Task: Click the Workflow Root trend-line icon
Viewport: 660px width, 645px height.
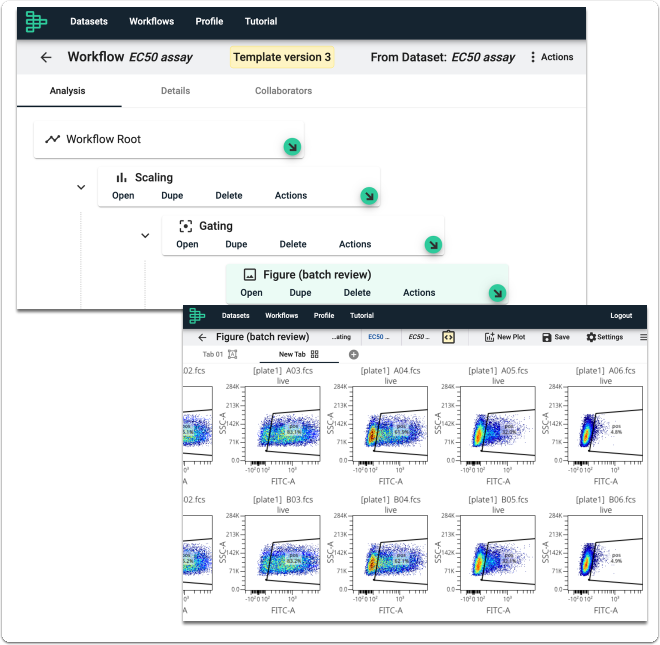Action: [53, 139]
